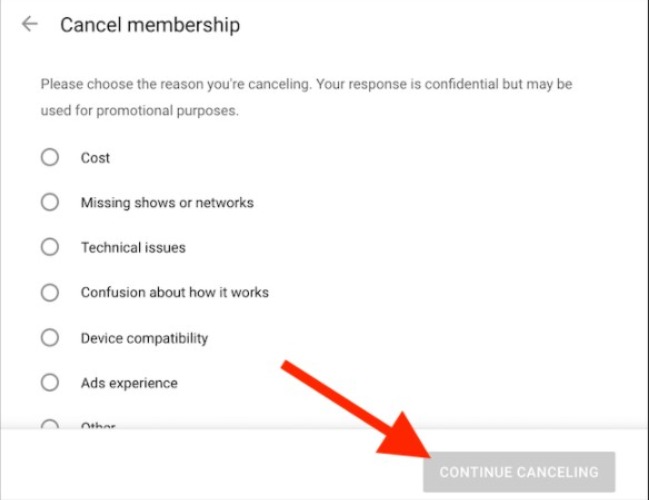
Task: Choose the Ads experience radio button
Action: coord(50,383)
